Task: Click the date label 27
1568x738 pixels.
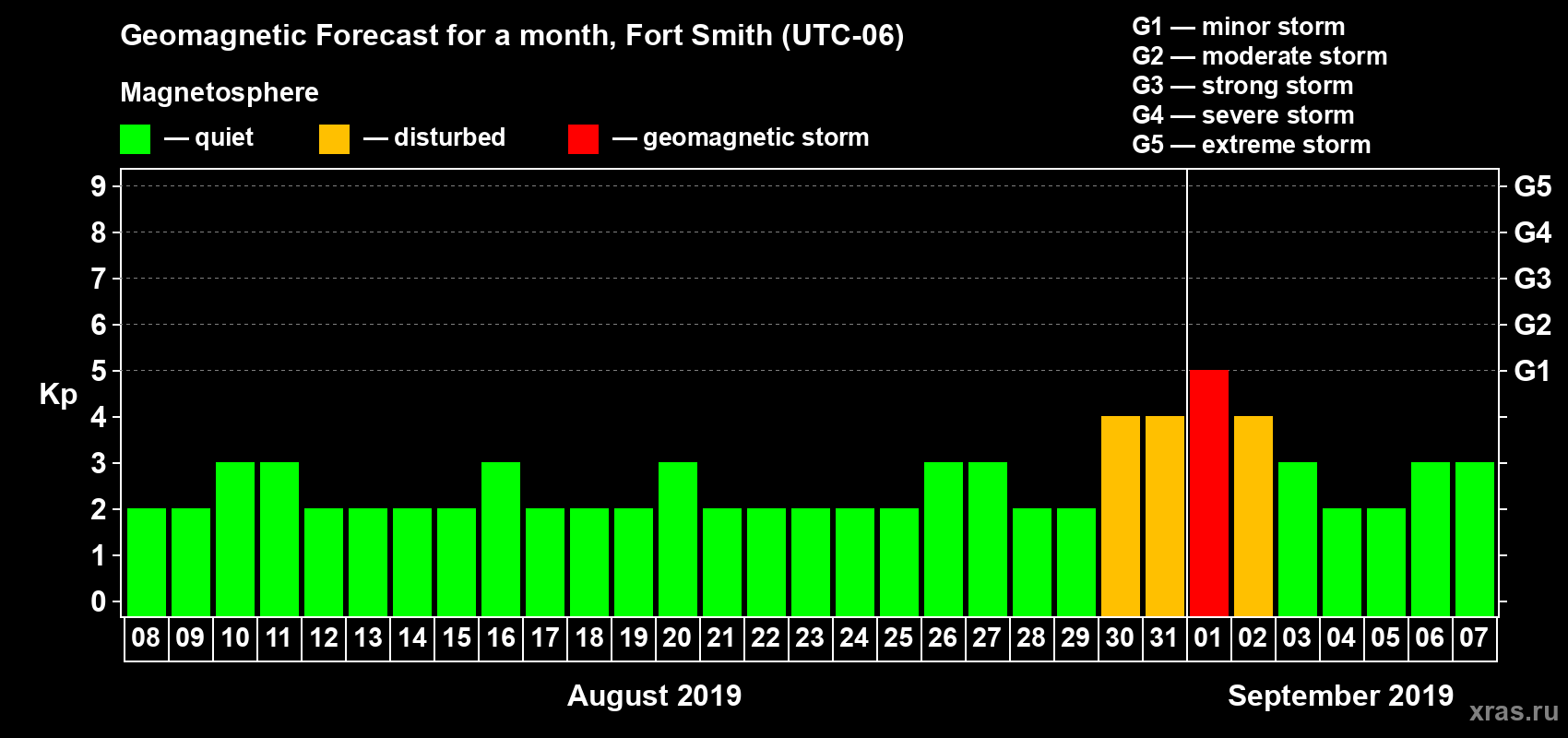Action: click(x=987, y=637)
